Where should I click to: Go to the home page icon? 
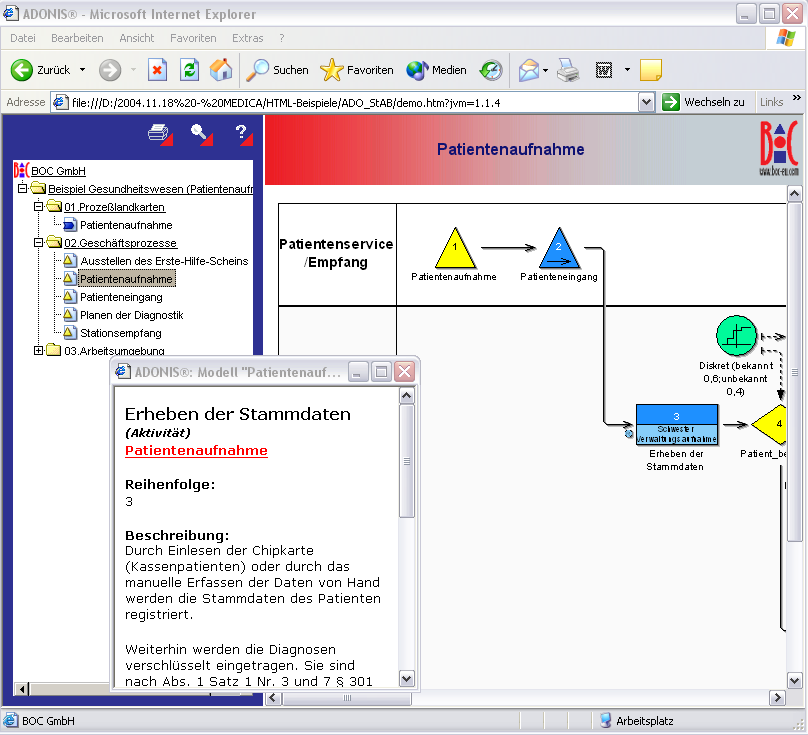[221, 70]
